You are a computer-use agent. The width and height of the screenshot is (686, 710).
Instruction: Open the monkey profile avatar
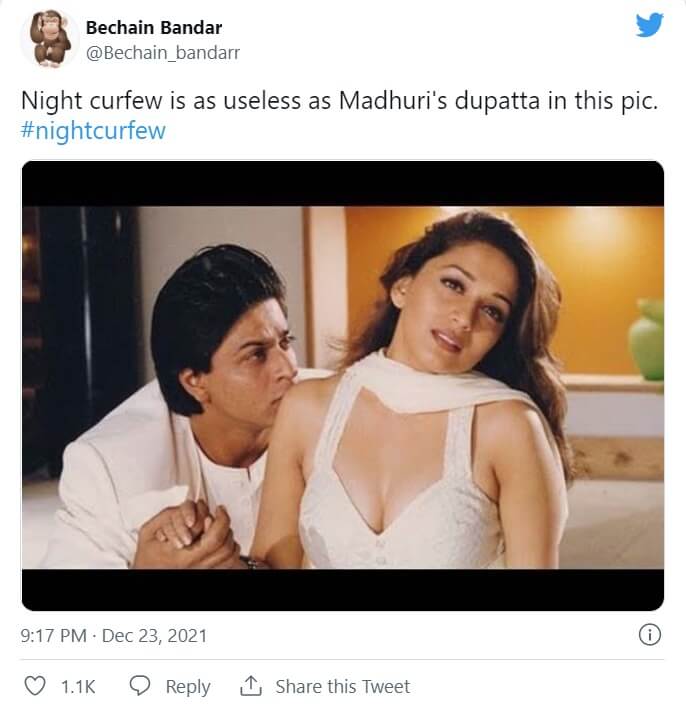click(x=46, y=39)
